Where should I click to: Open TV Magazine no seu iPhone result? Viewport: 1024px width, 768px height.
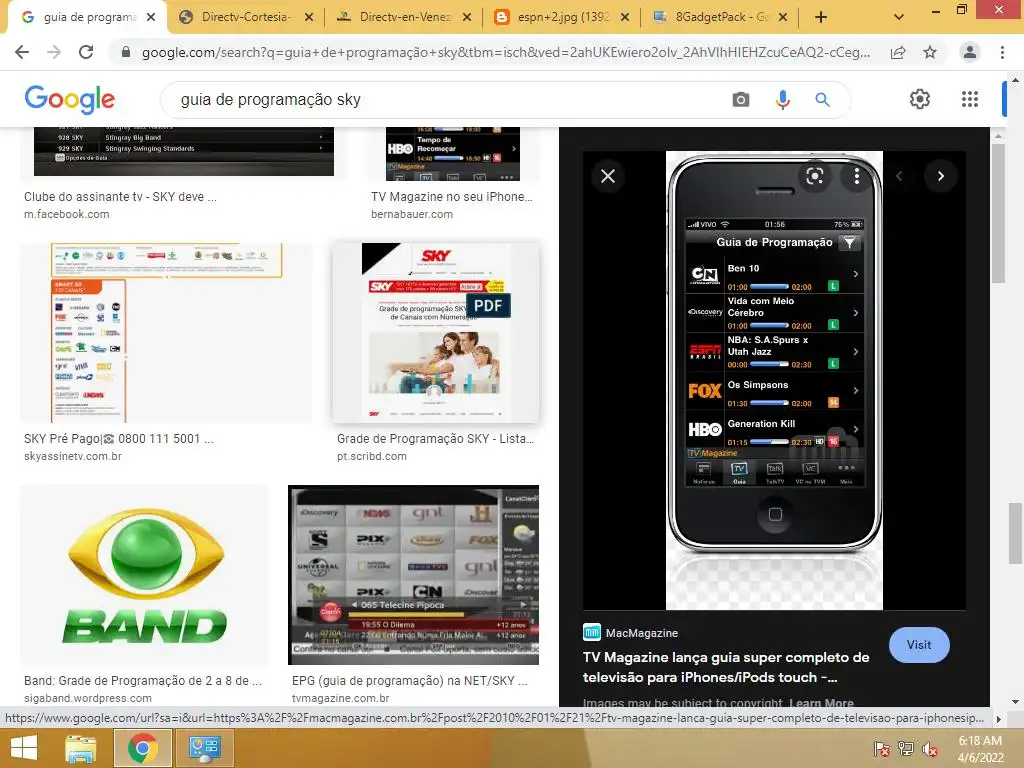(452, 197)
